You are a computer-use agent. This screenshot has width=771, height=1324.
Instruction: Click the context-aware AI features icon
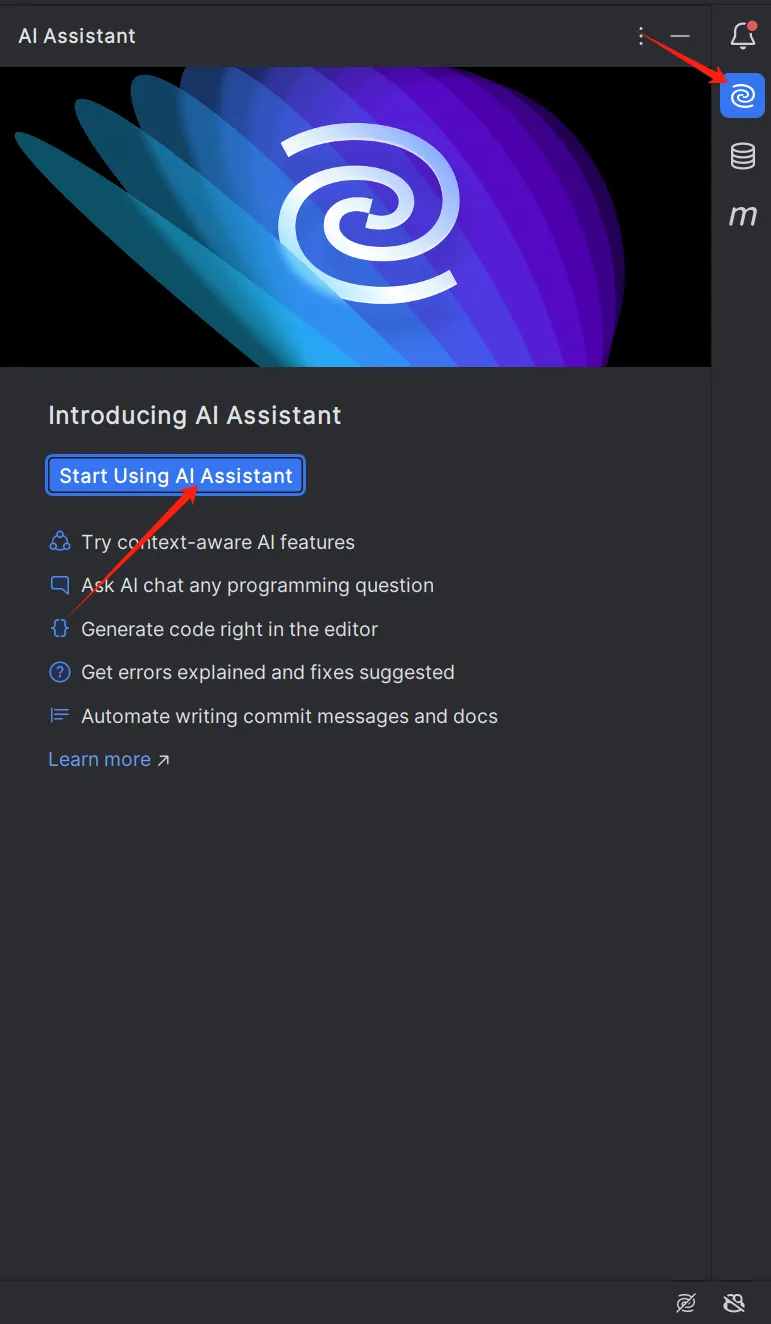tap(60, 542)
